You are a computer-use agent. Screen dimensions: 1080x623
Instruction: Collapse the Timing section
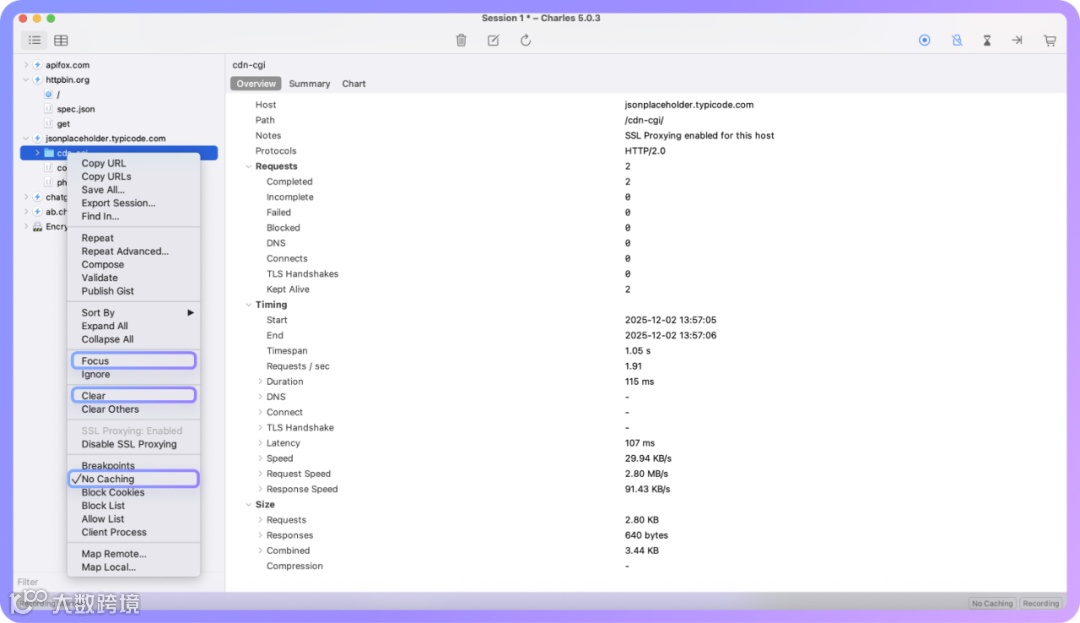click(x=249, y=305)
